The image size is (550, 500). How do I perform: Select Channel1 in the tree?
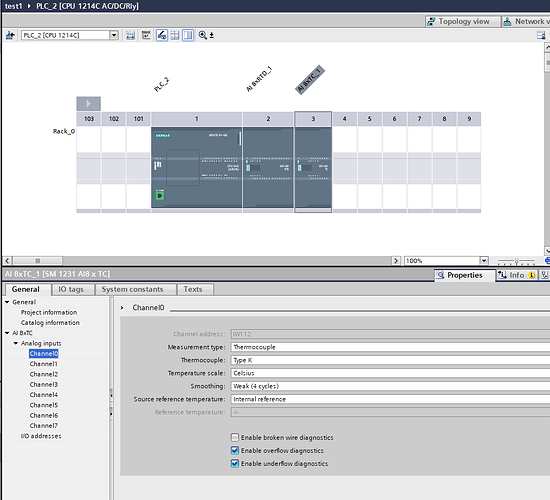tap(43, 364)
